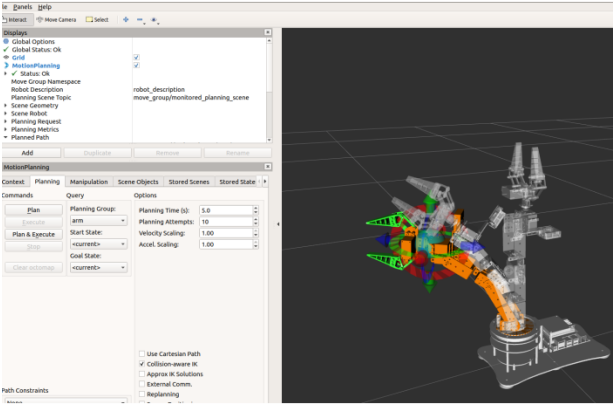This screenshot has height=404, width=613.
Task: Expand the Scene Geometry tree item
Action: tap(6, 103)
